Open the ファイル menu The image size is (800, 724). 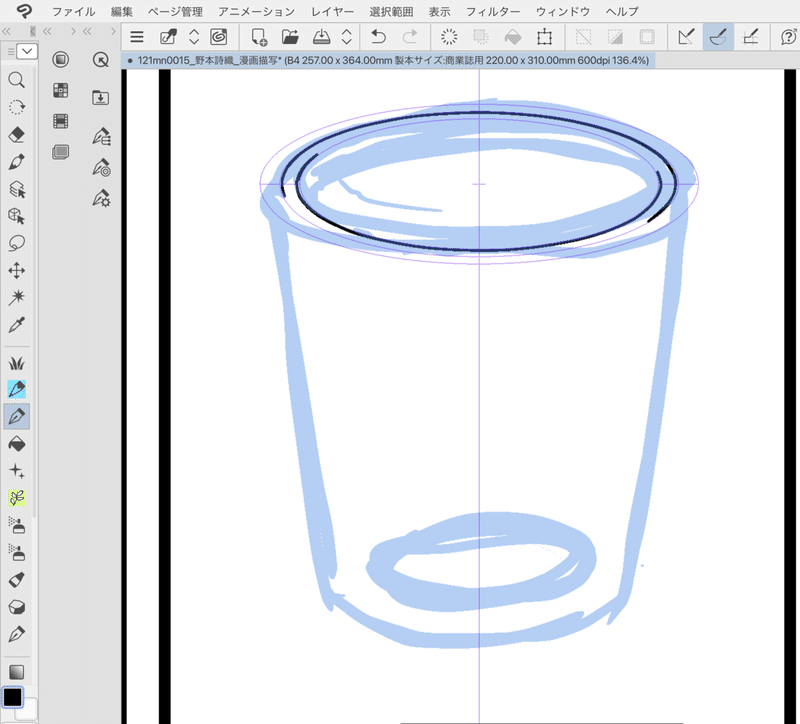coord(73,11)
